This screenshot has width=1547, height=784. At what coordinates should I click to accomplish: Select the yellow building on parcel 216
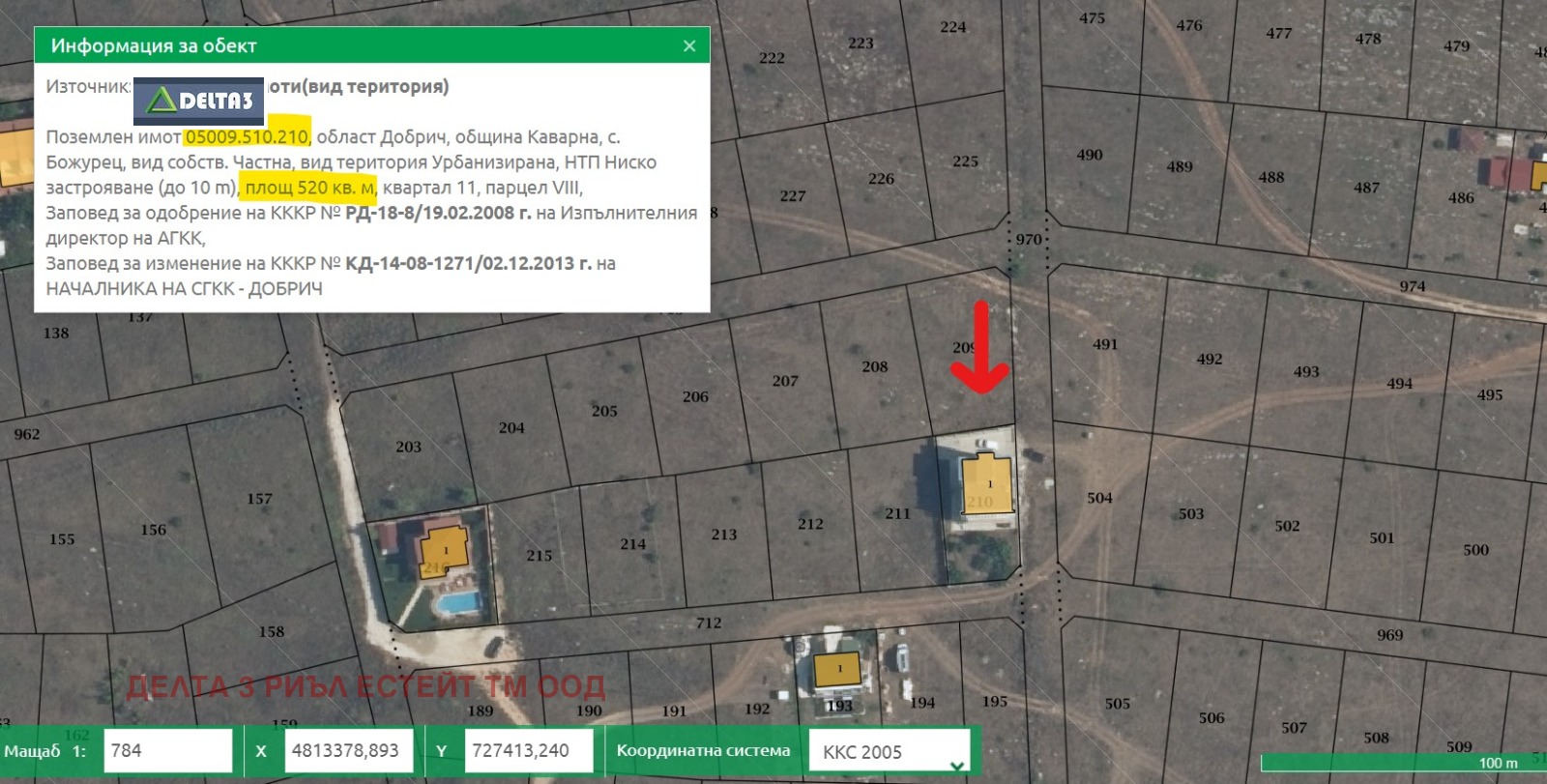pos(446,547)
